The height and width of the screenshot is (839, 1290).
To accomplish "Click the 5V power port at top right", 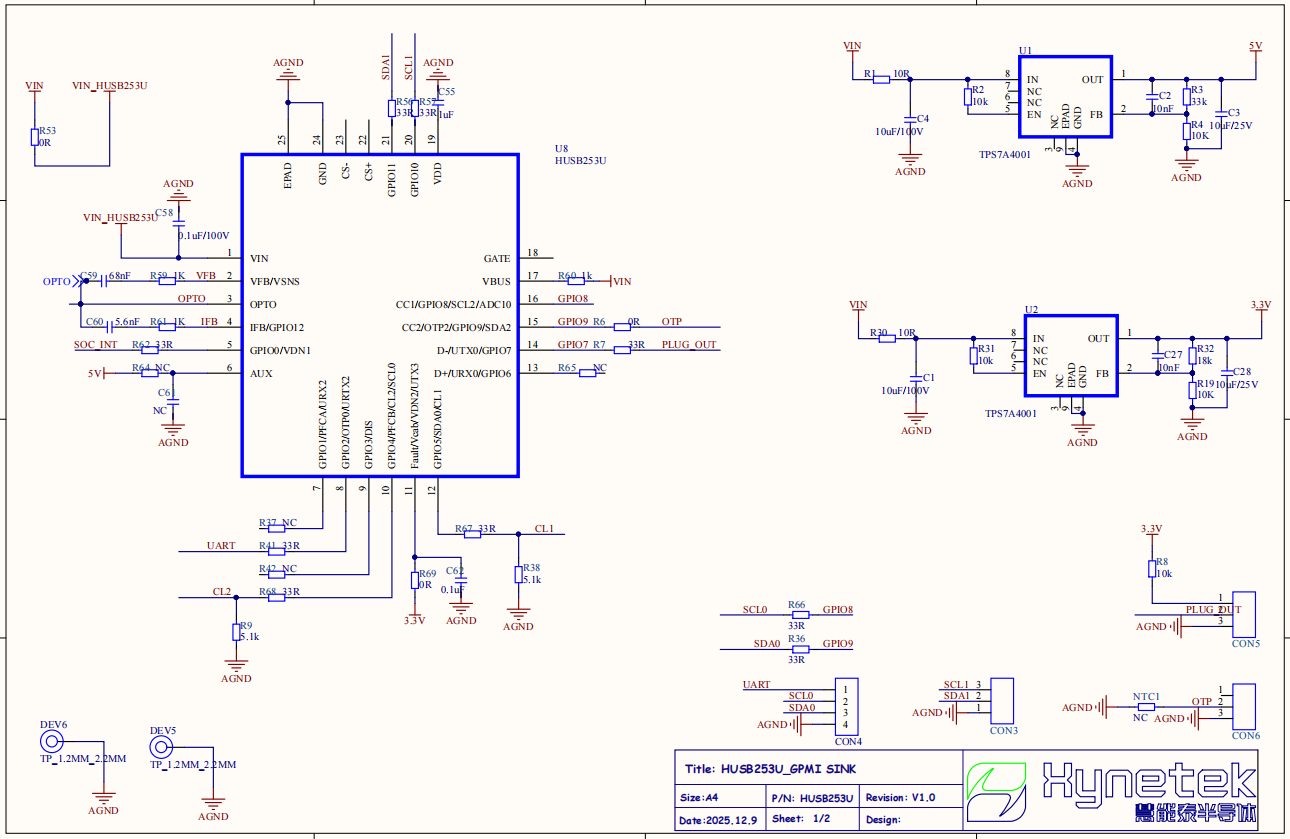I will 1256,47.
